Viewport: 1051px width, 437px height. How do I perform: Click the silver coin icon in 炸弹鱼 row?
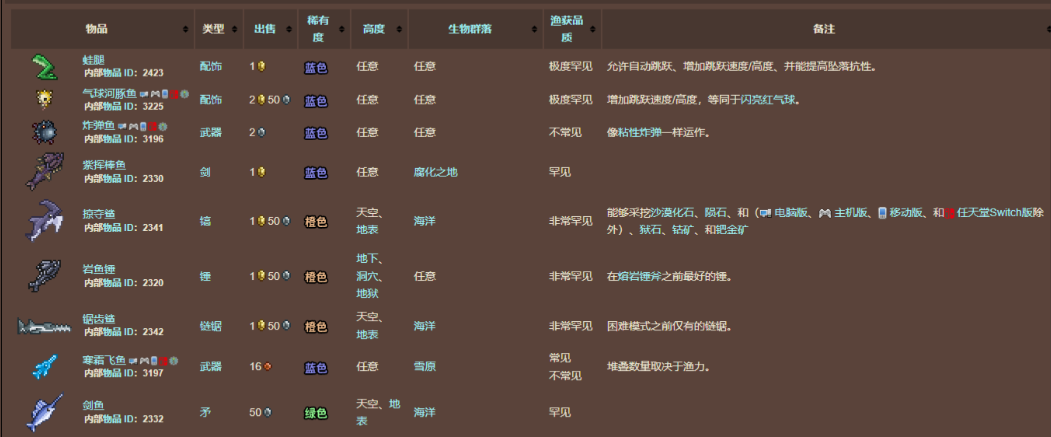[261, 133]
